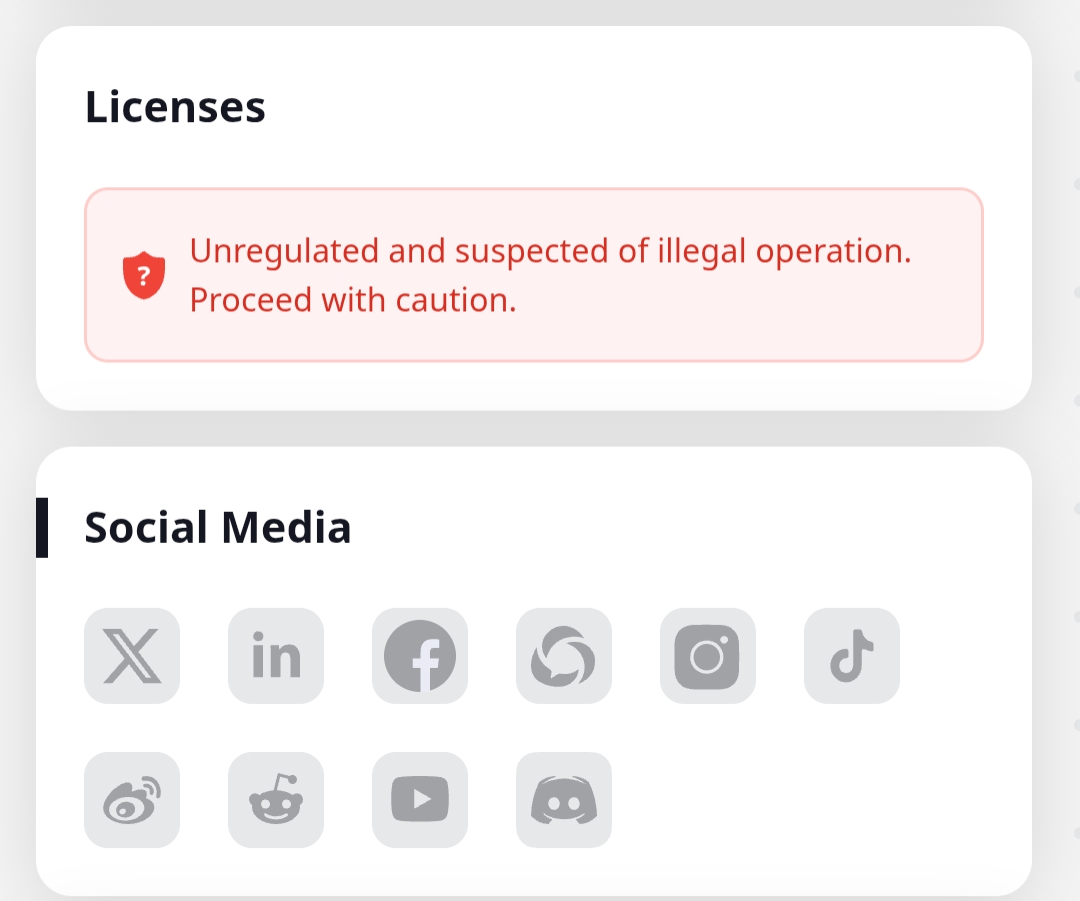Open the YouTube channel icon

[420, 800]
